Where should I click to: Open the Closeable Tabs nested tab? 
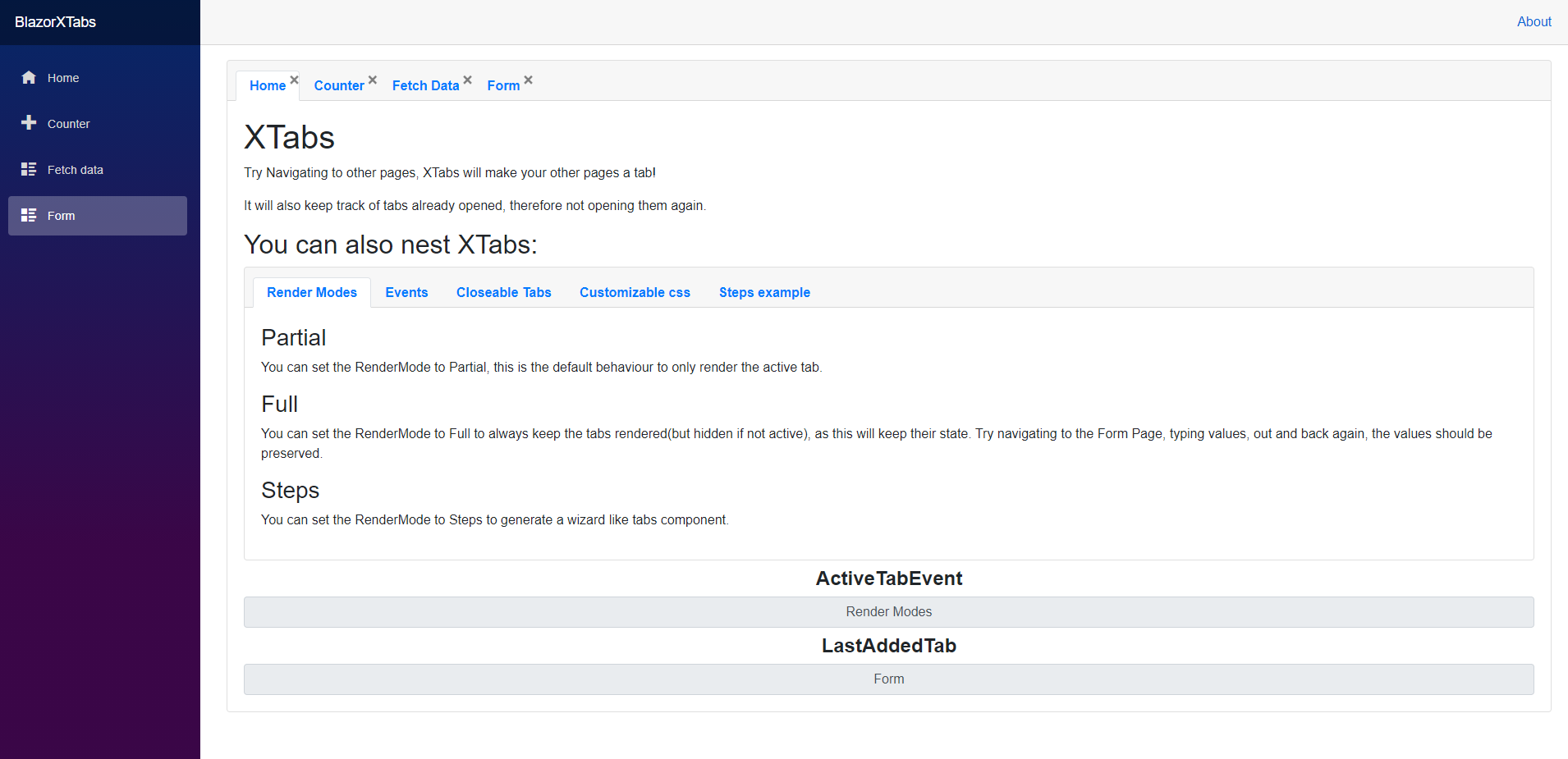tap(504, 292)
